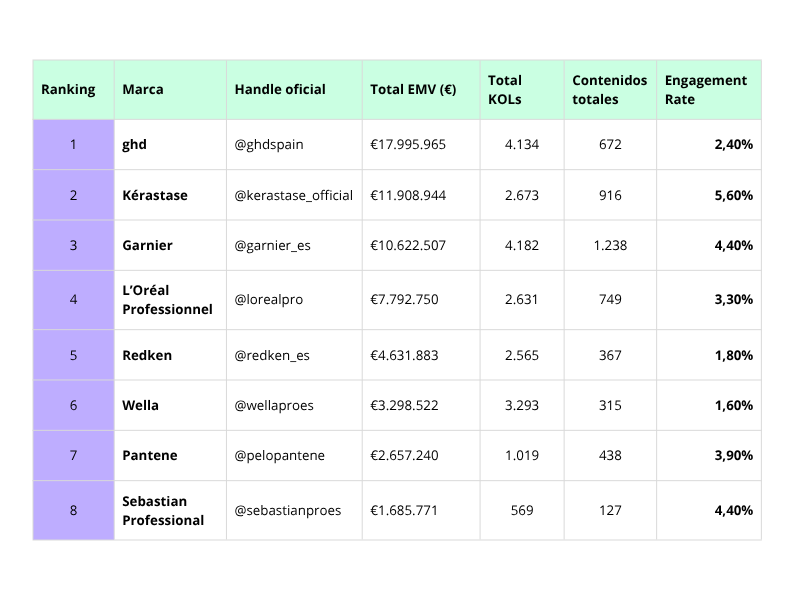
Task: Click the Ranking column header
Action: click(68, 90)
